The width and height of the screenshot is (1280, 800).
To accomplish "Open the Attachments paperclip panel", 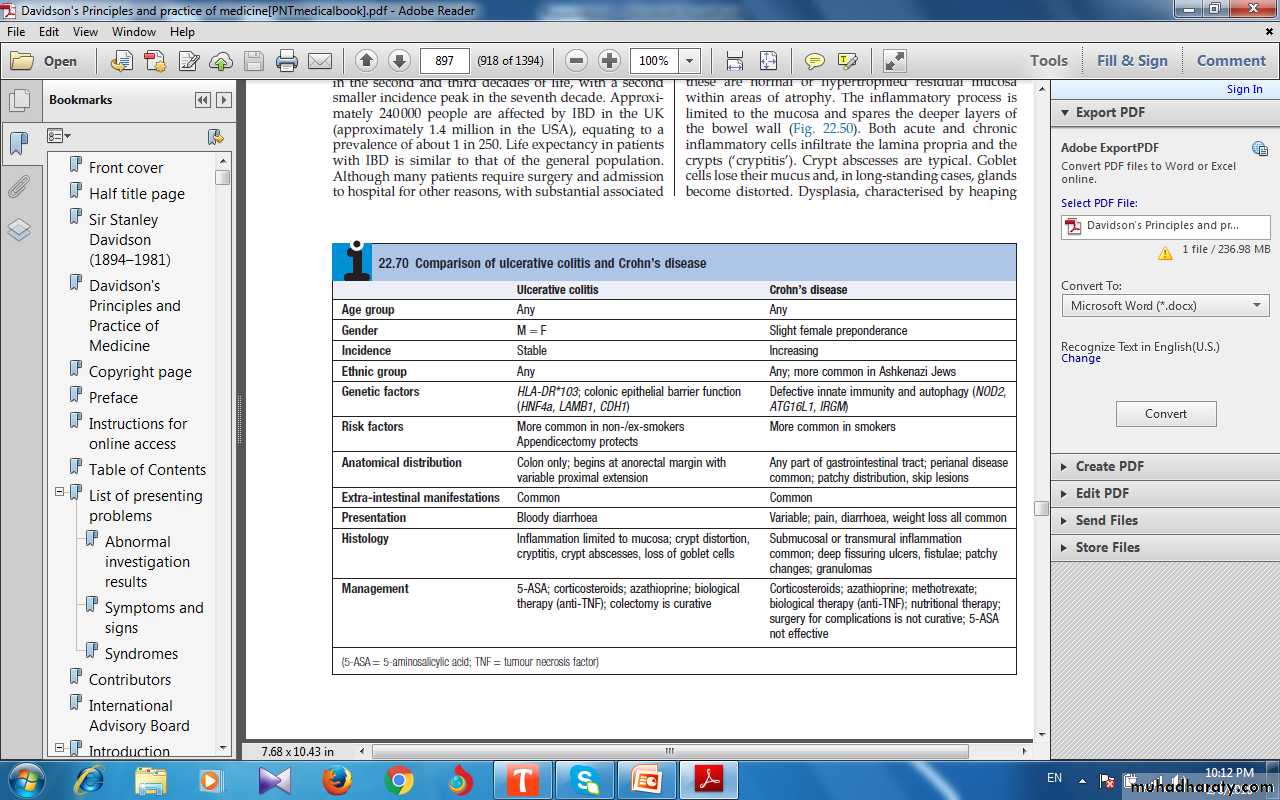I will [x=18, y=187].
